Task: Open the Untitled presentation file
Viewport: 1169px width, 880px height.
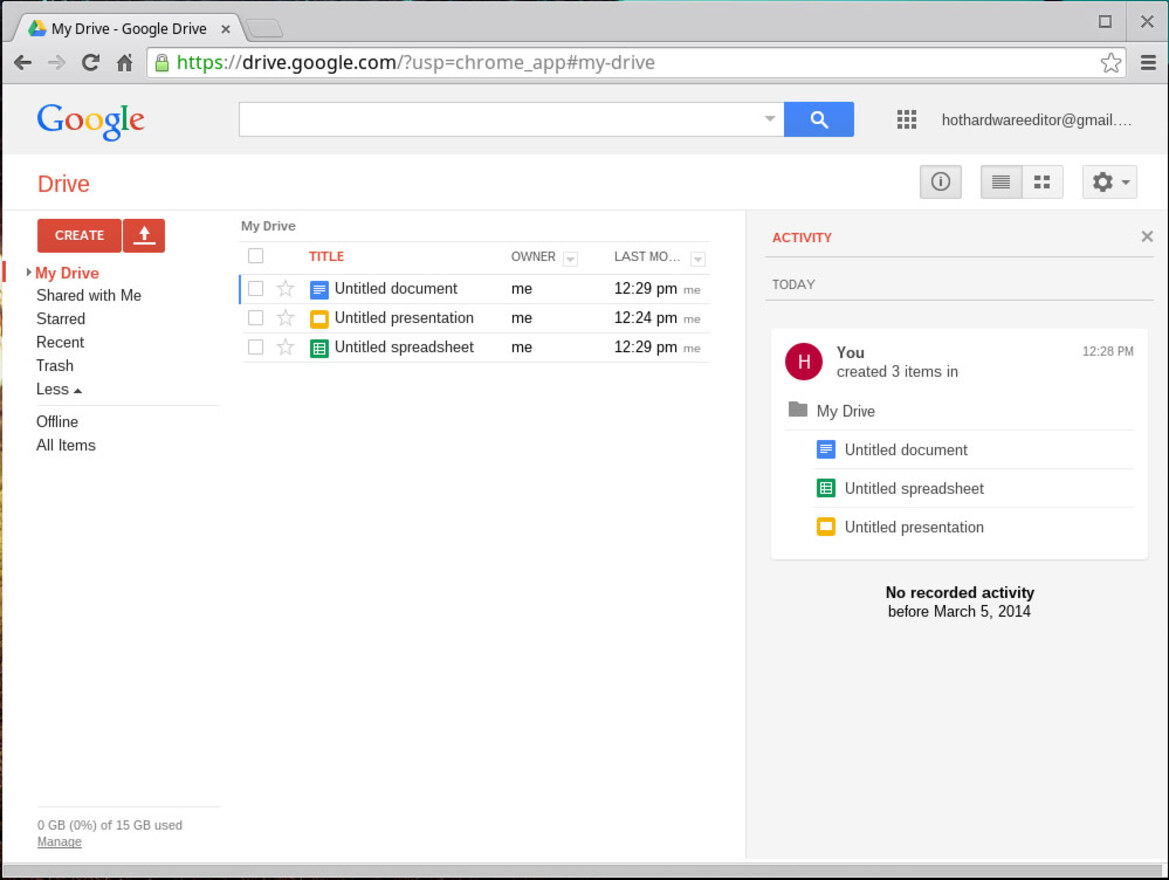Action: pos(404,318)
